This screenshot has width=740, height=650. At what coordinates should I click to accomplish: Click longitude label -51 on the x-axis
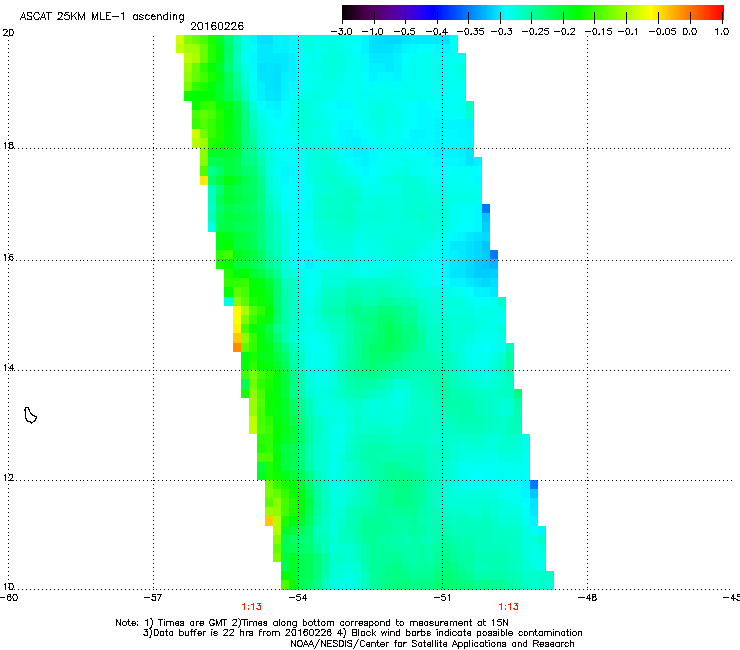442,598
